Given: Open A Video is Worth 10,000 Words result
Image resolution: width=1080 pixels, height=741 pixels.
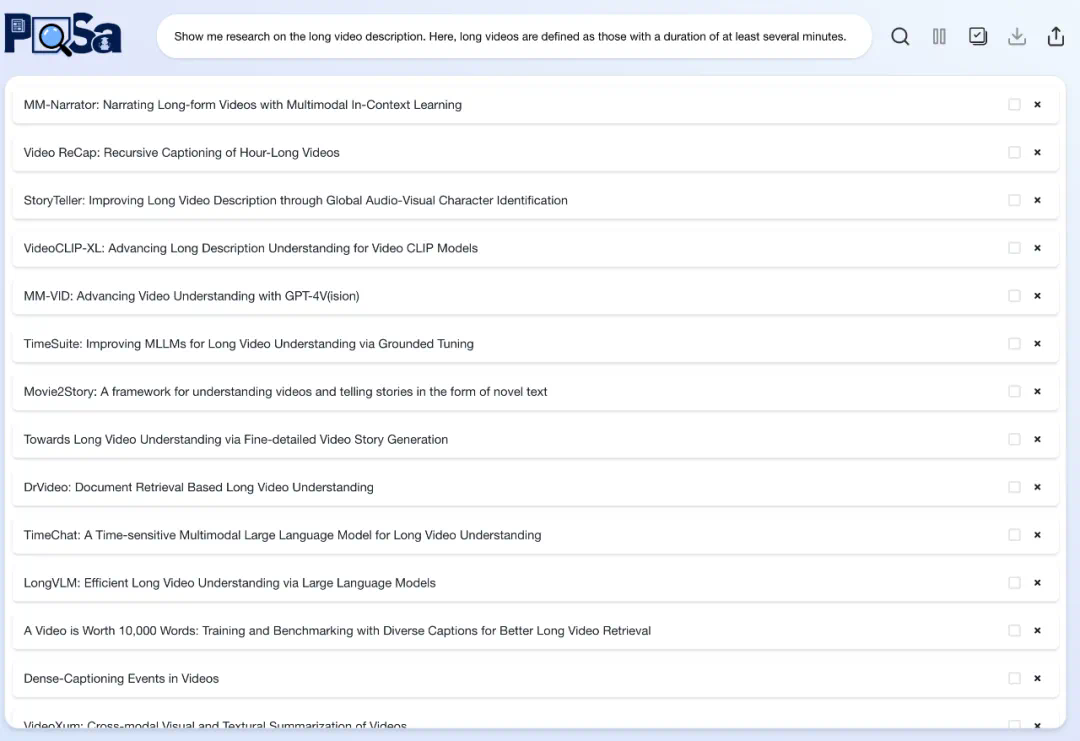Looking at the screenshot, I should point(337,631).
